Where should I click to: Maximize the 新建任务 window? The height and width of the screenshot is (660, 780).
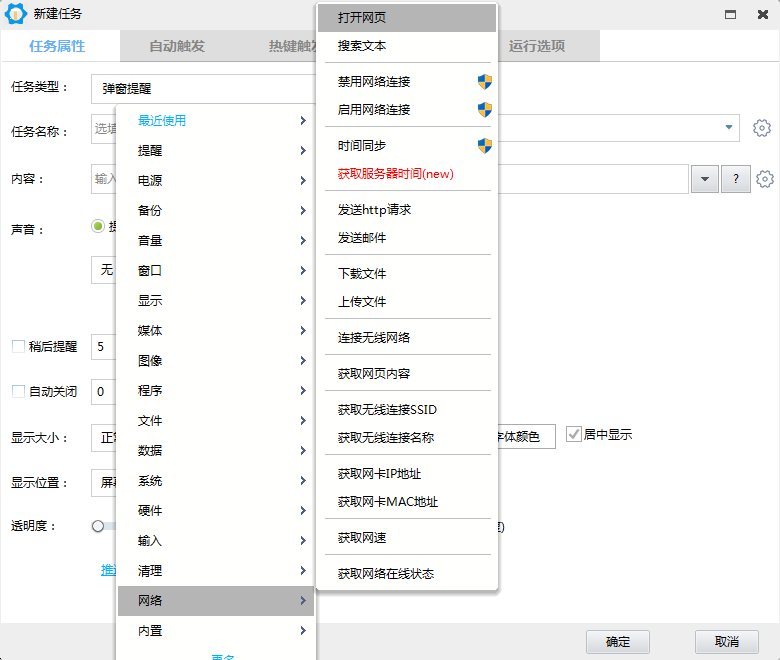[732, 14]
